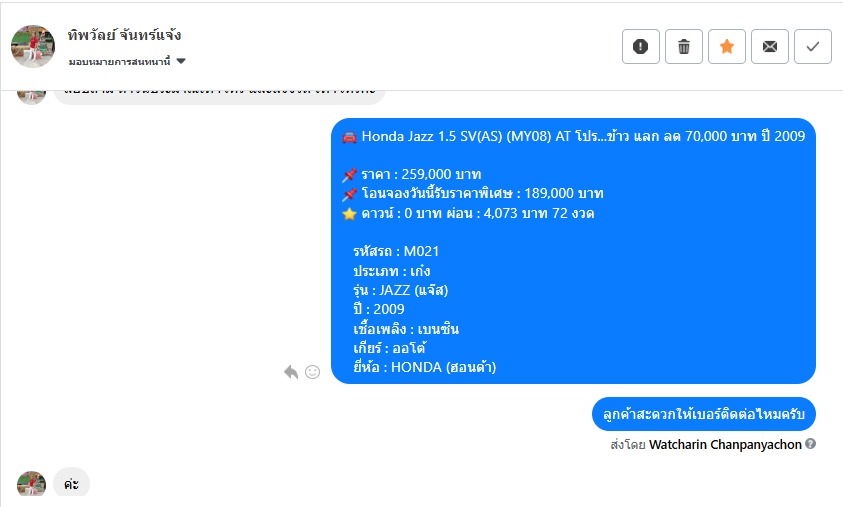Image resolution: width=843 pixels, height=507 pixels.
Task: Toggle the orange star follow-up icon
Action: point(726,47)
